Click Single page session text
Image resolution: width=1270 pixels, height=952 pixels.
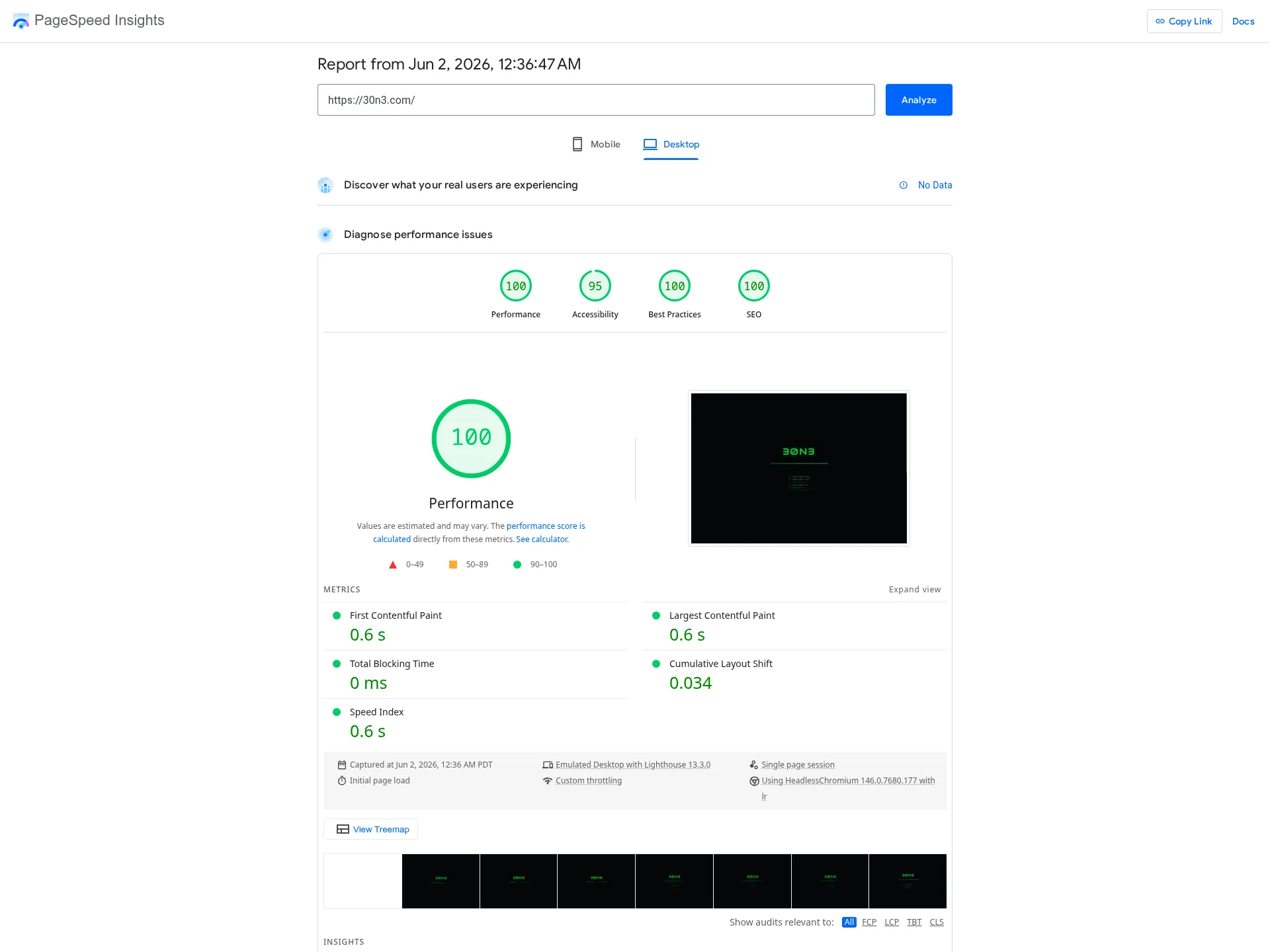click(x=798, y=765)
